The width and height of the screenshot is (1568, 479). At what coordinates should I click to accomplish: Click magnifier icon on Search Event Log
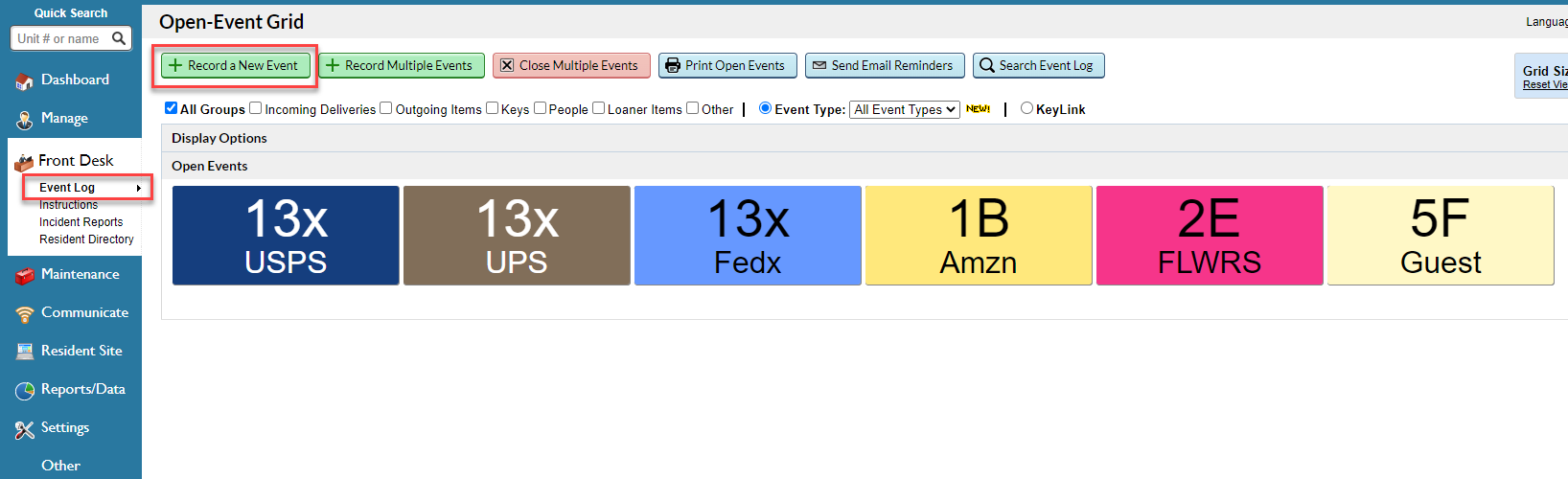[987, 65]
